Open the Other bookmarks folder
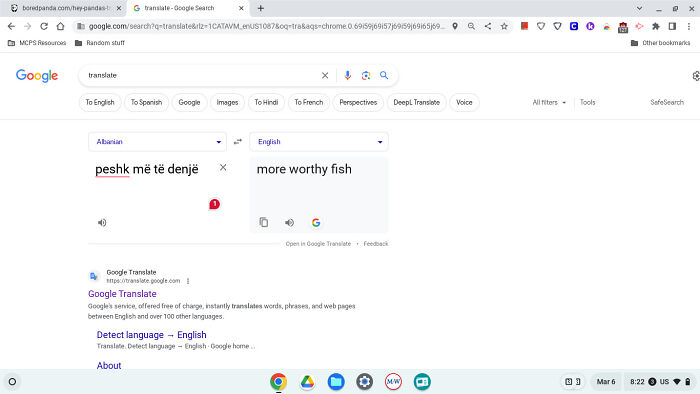The height and width of the screenshot is (394, 700). pyautogui.click(x=661, y=43)
